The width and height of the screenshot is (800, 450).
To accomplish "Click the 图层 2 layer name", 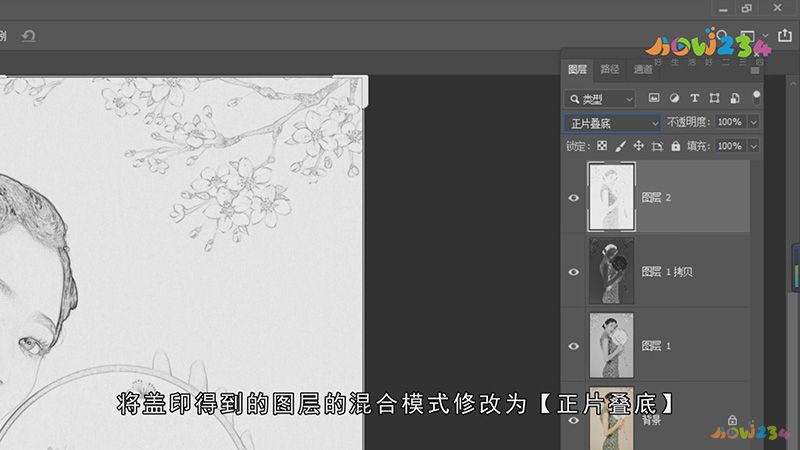I will pos(656,197).
